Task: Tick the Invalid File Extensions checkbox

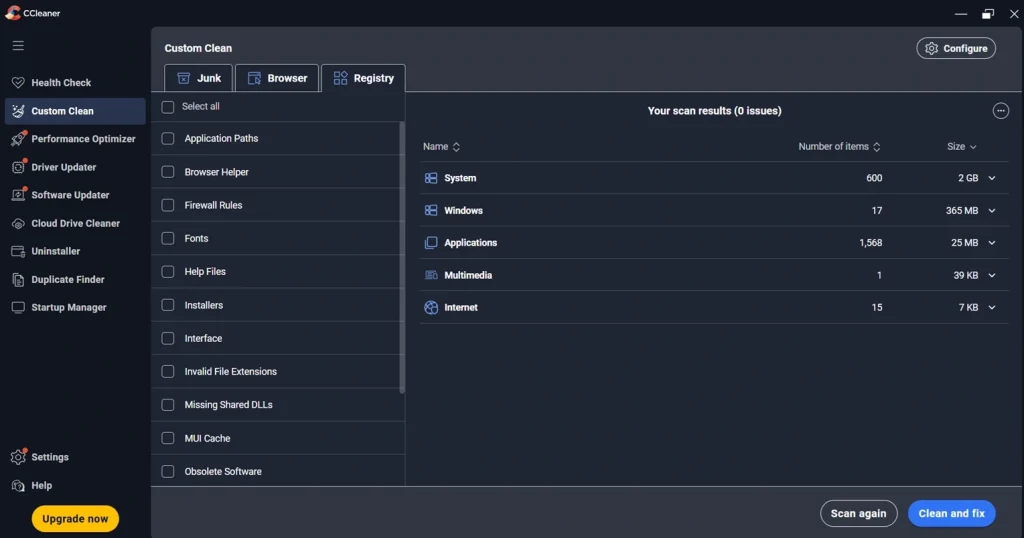Action: (x=168, y=372)
